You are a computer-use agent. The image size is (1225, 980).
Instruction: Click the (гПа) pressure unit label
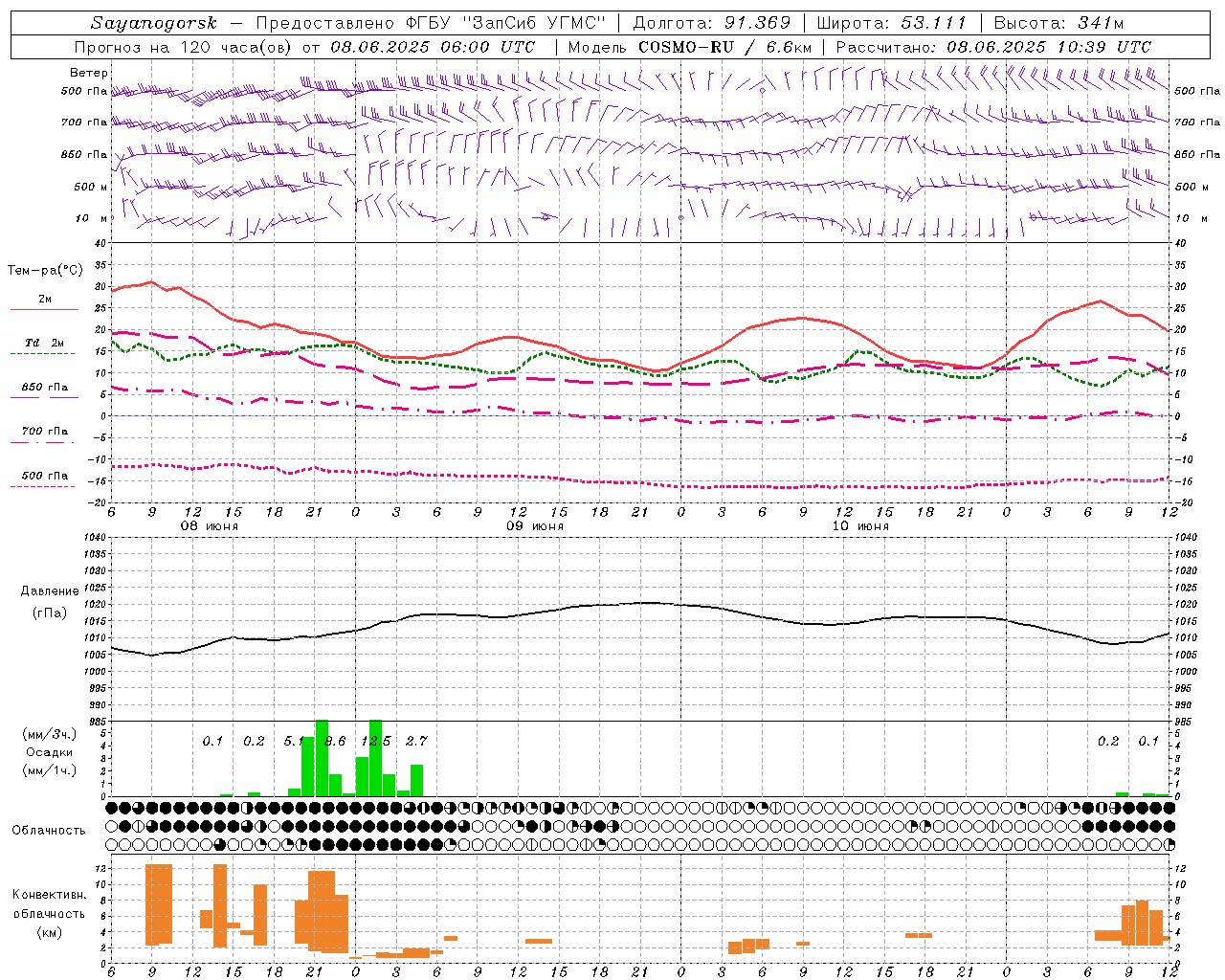[x=50, y=612]
